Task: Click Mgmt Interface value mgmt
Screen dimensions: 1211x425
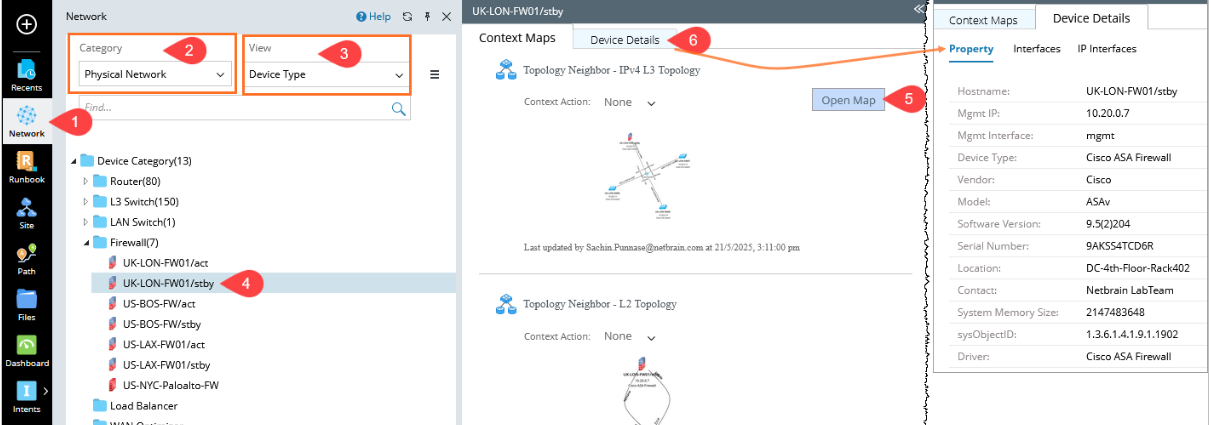Action: 1101,135
